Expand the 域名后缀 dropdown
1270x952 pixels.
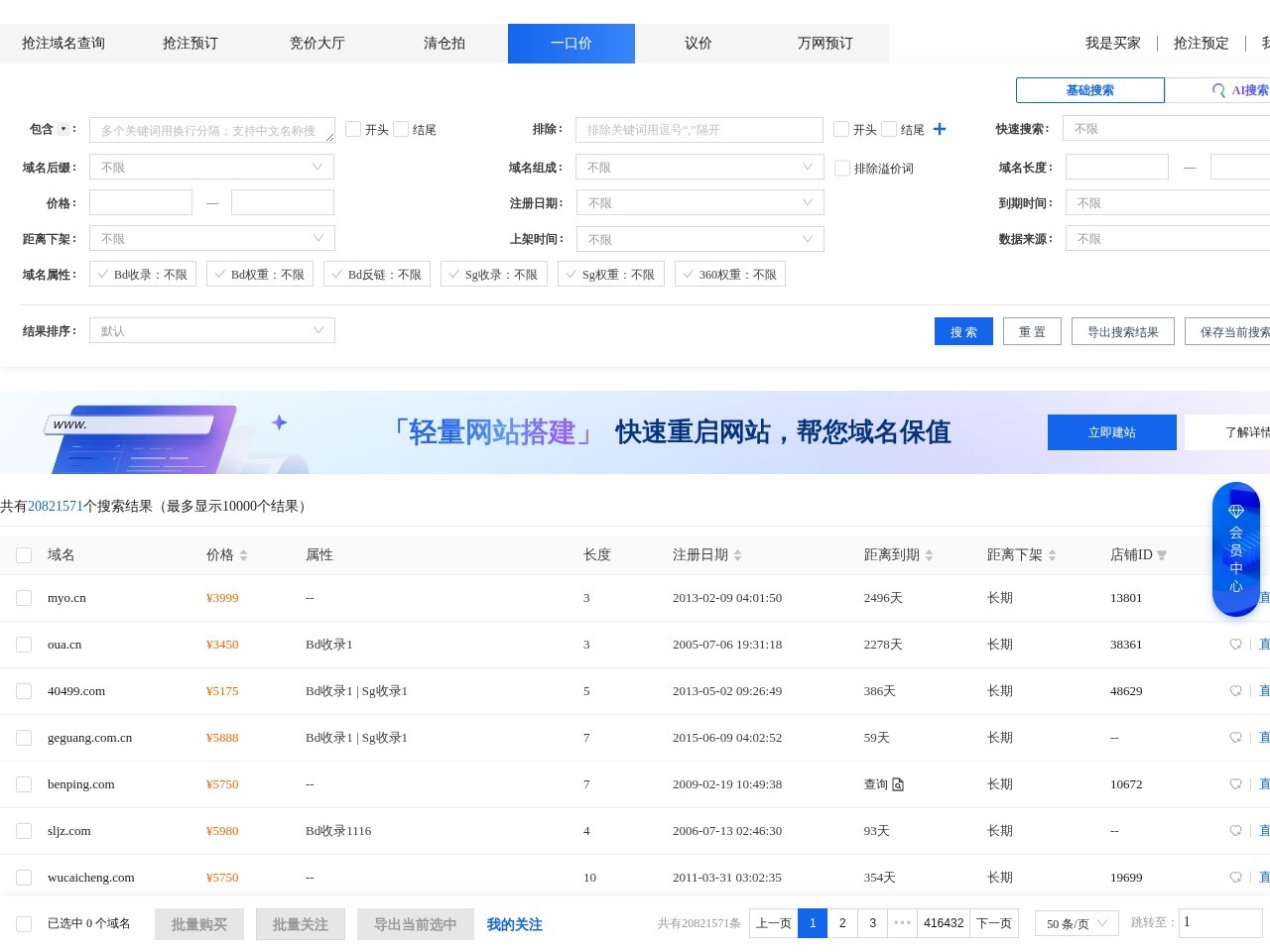point(211,168)
